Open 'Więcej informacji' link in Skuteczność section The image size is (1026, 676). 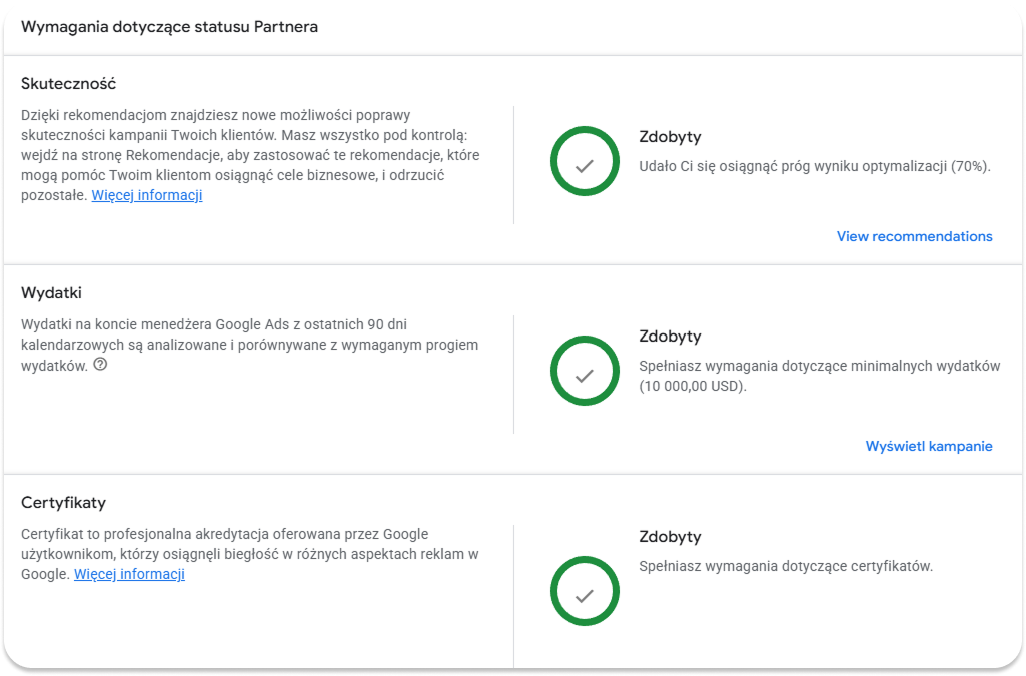pyautogui.click(x=147, y=195)
